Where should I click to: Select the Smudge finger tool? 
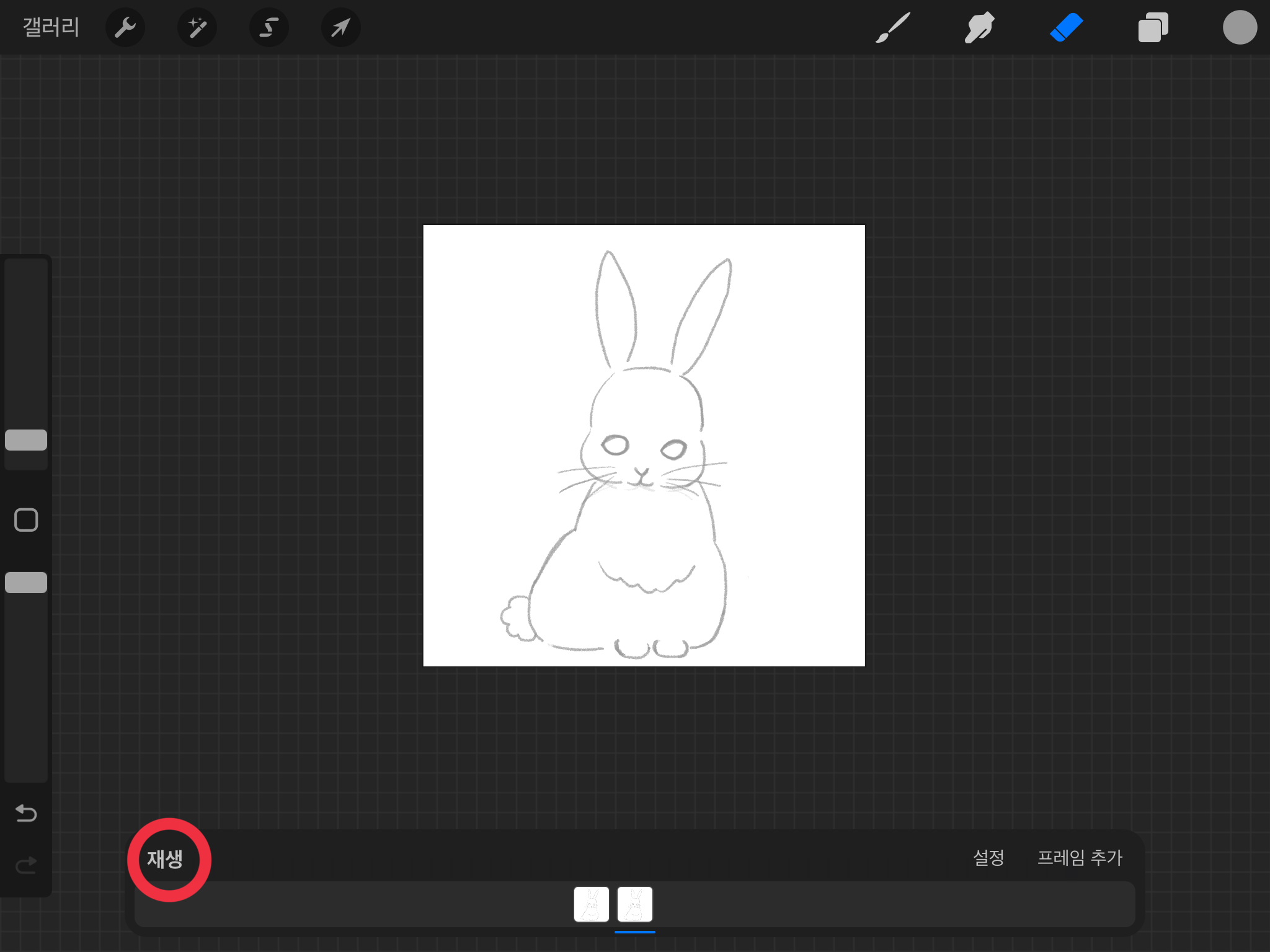coord(979,27)
